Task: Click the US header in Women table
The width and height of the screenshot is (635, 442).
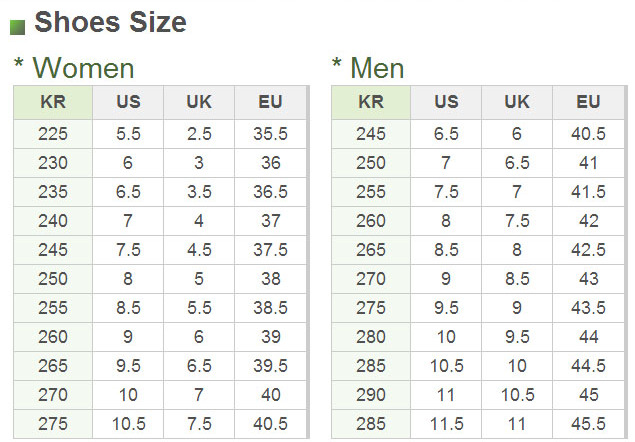Action: click(128, 102)
